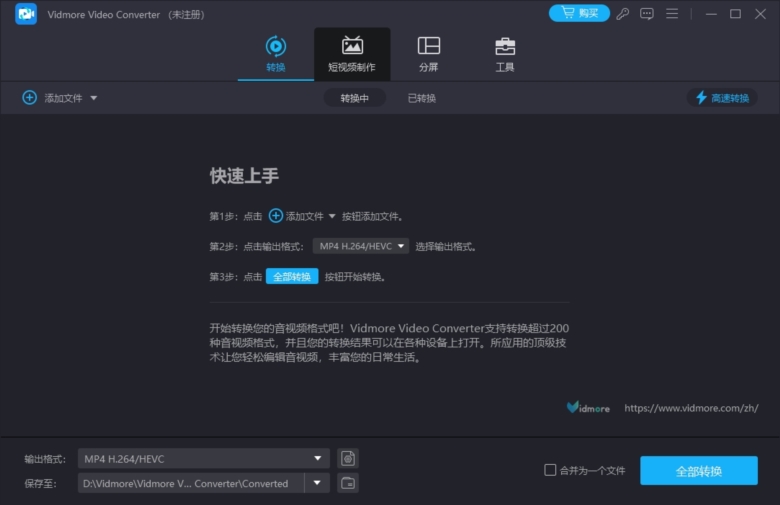Viewport: 780px width, 505px height.
Task: Open the feedback chat icon
Action: pos(647,14)
